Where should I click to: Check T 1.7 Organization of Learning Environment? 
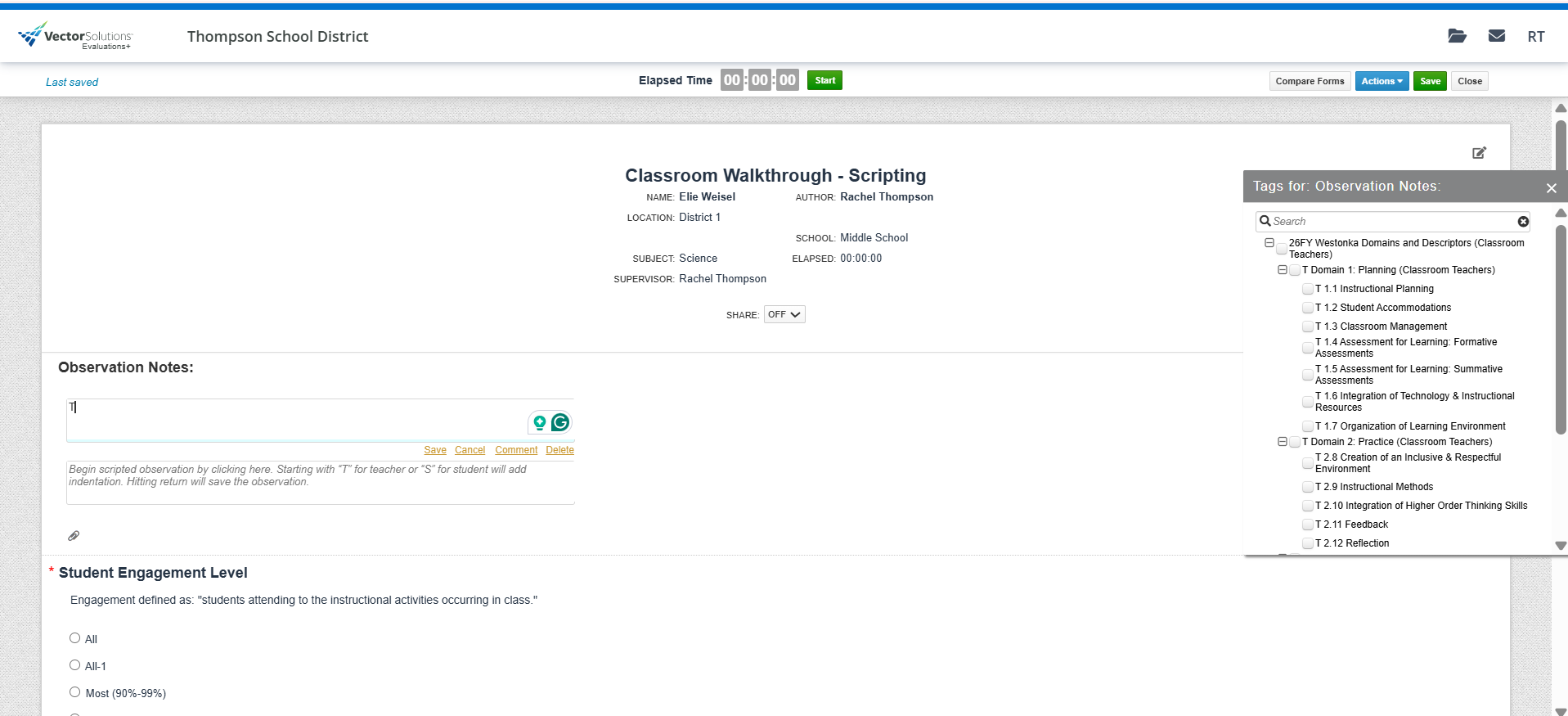[1308, 426]
